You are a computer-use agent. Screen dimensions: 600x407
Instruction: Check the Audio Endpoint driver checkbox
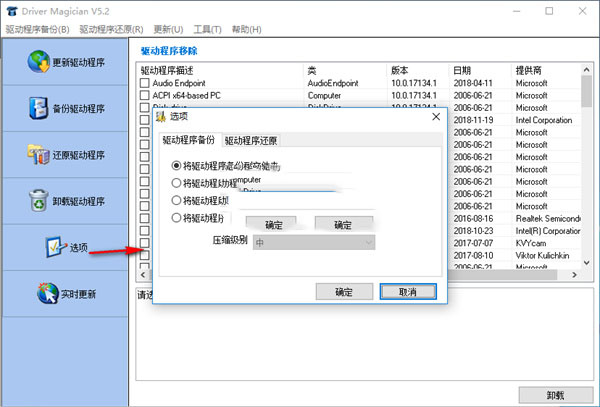145,83
